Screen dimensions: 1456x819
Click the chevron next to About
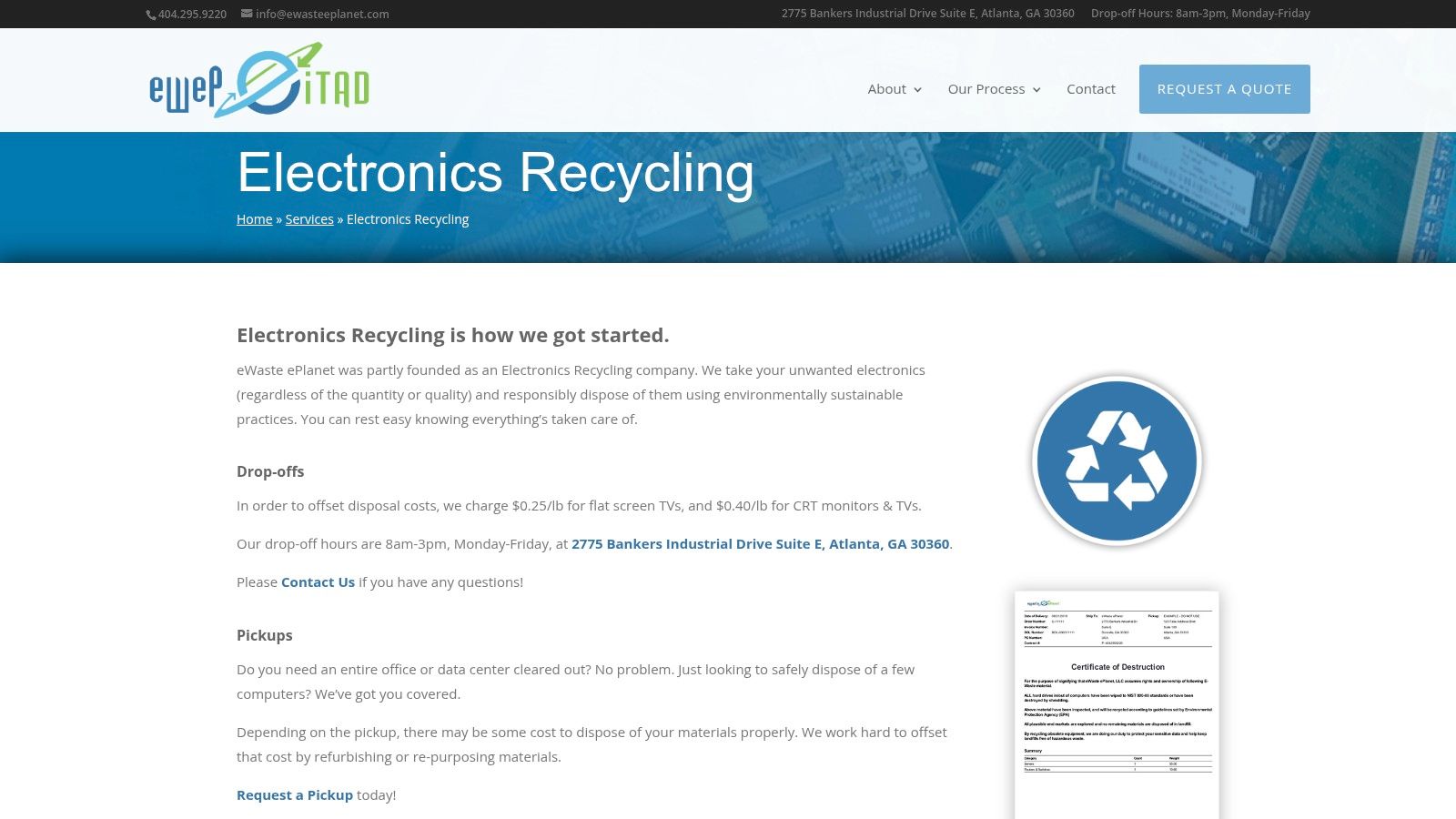pos(919,89)
